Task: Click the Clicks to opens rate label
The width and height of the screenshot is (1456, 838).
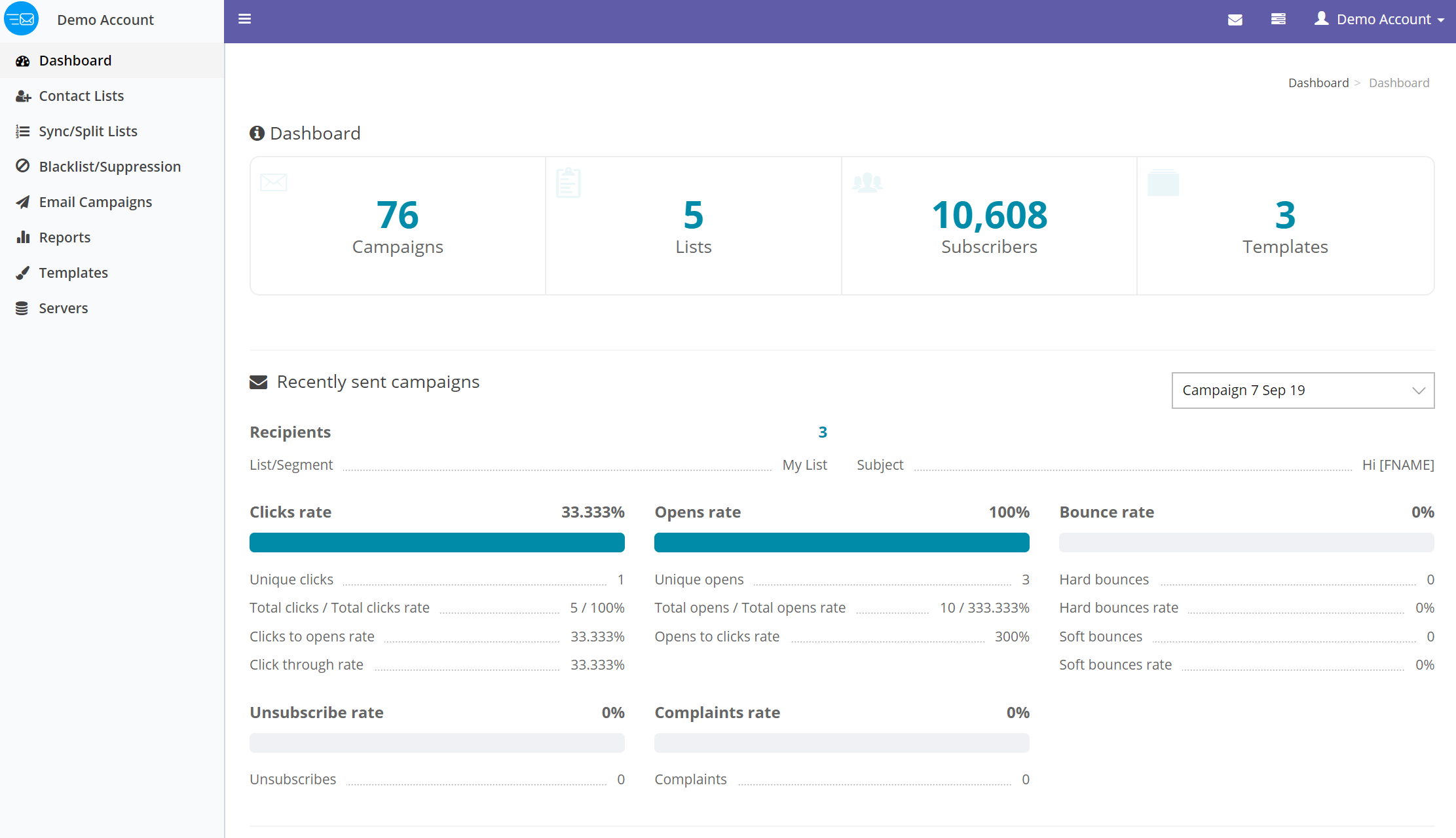Action: pos(312,637)
